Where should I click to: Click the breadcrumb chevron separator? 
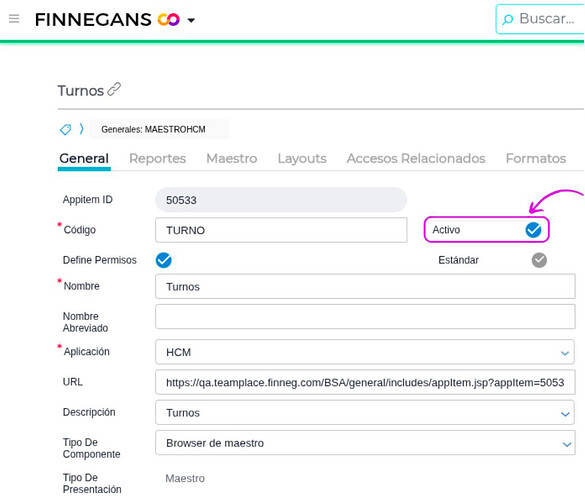tap(81, 129)
